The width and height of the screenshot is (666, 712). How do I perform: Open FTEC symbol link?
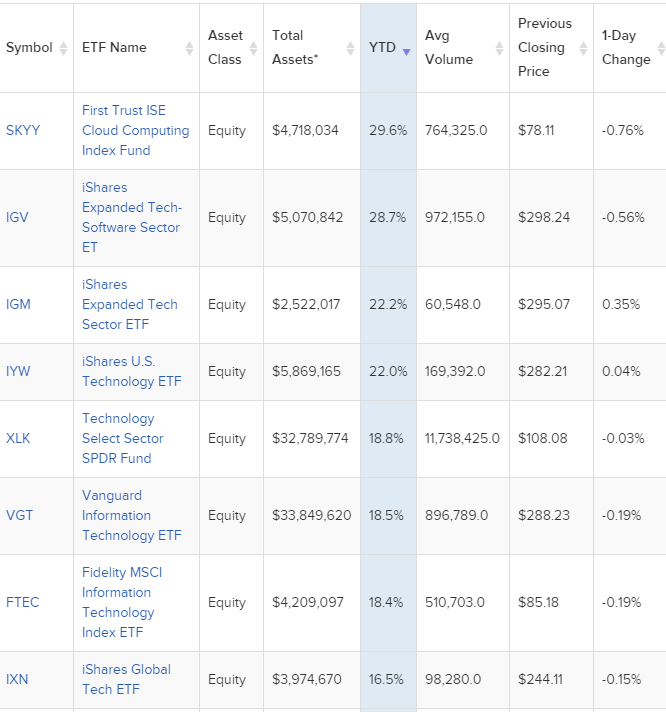[x=23, y=603]
